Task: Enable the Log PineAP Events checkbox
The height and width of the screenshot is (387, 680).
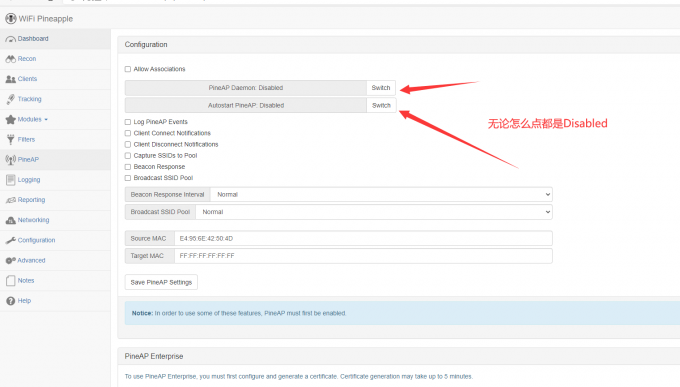Action: pyautogui.click(x=128, y=122)
